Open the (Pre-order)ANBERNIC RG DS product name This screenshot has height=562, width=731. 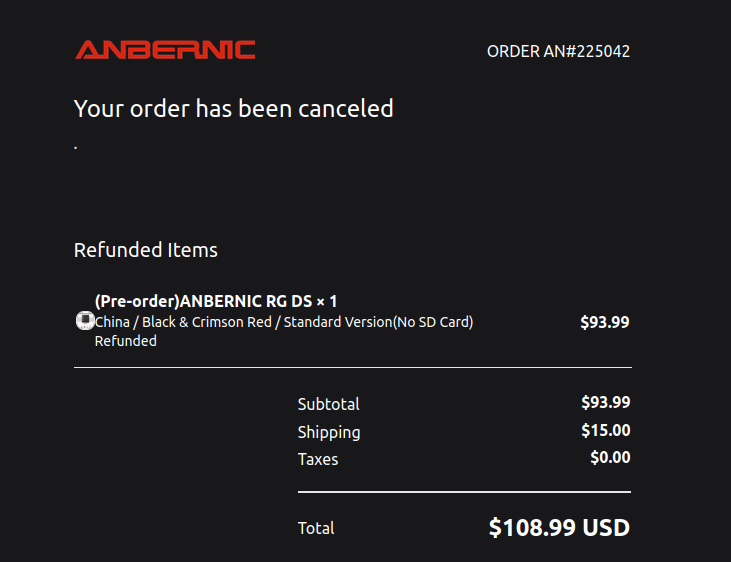(216, 301)
